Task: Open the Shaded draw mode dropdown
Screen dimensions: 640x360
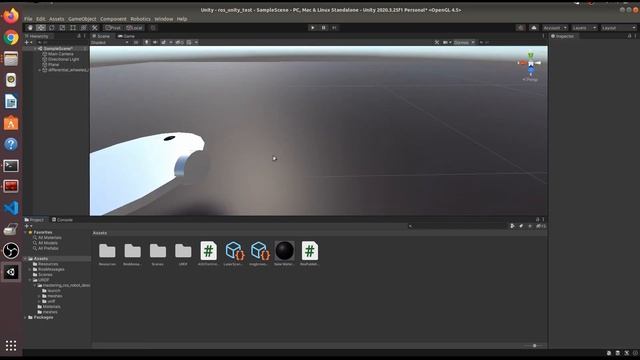Action: point(109,42)
